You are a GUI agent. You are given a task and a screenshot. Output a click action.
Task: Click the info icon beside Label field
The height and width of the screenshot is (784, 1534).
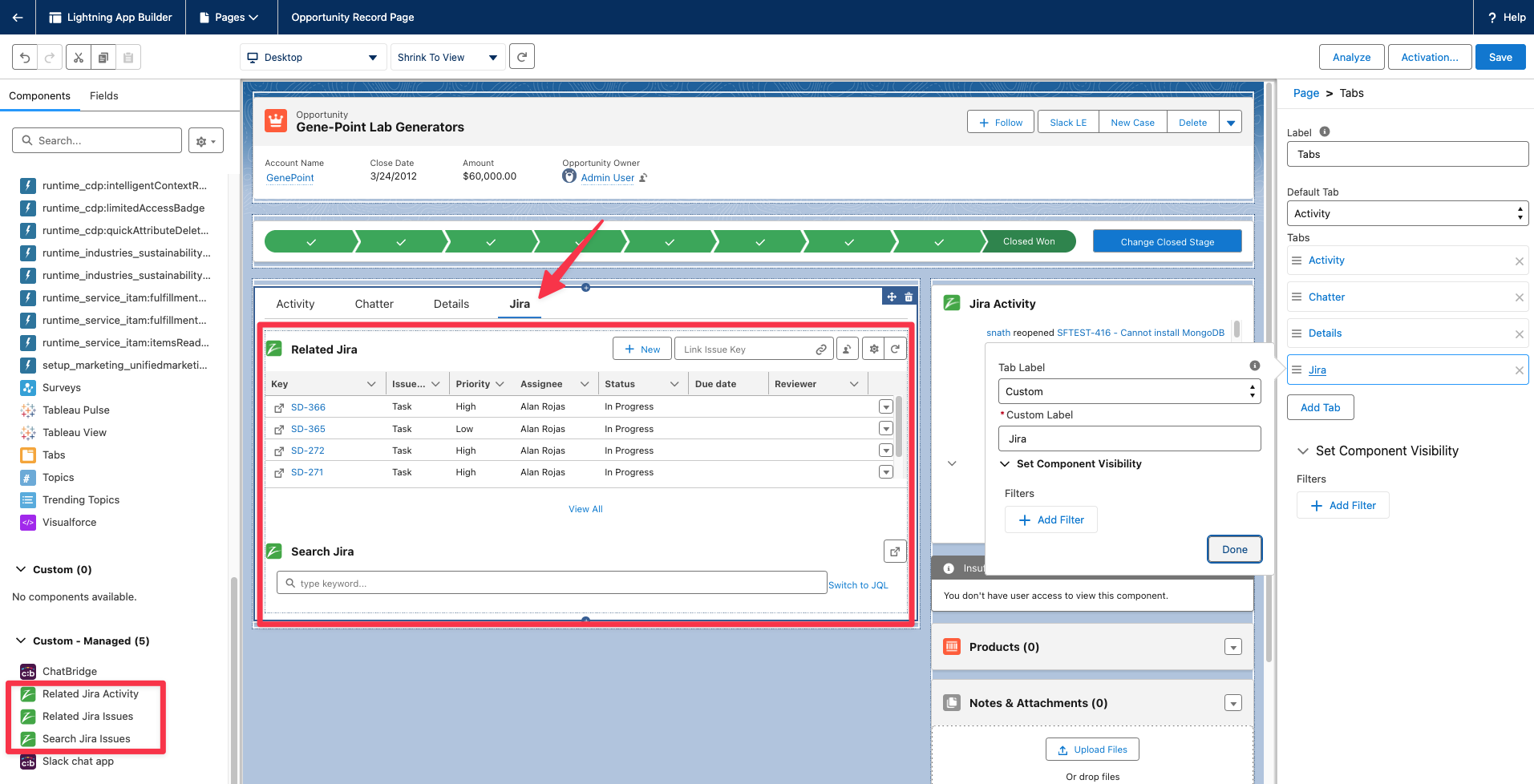[1325, 131]
